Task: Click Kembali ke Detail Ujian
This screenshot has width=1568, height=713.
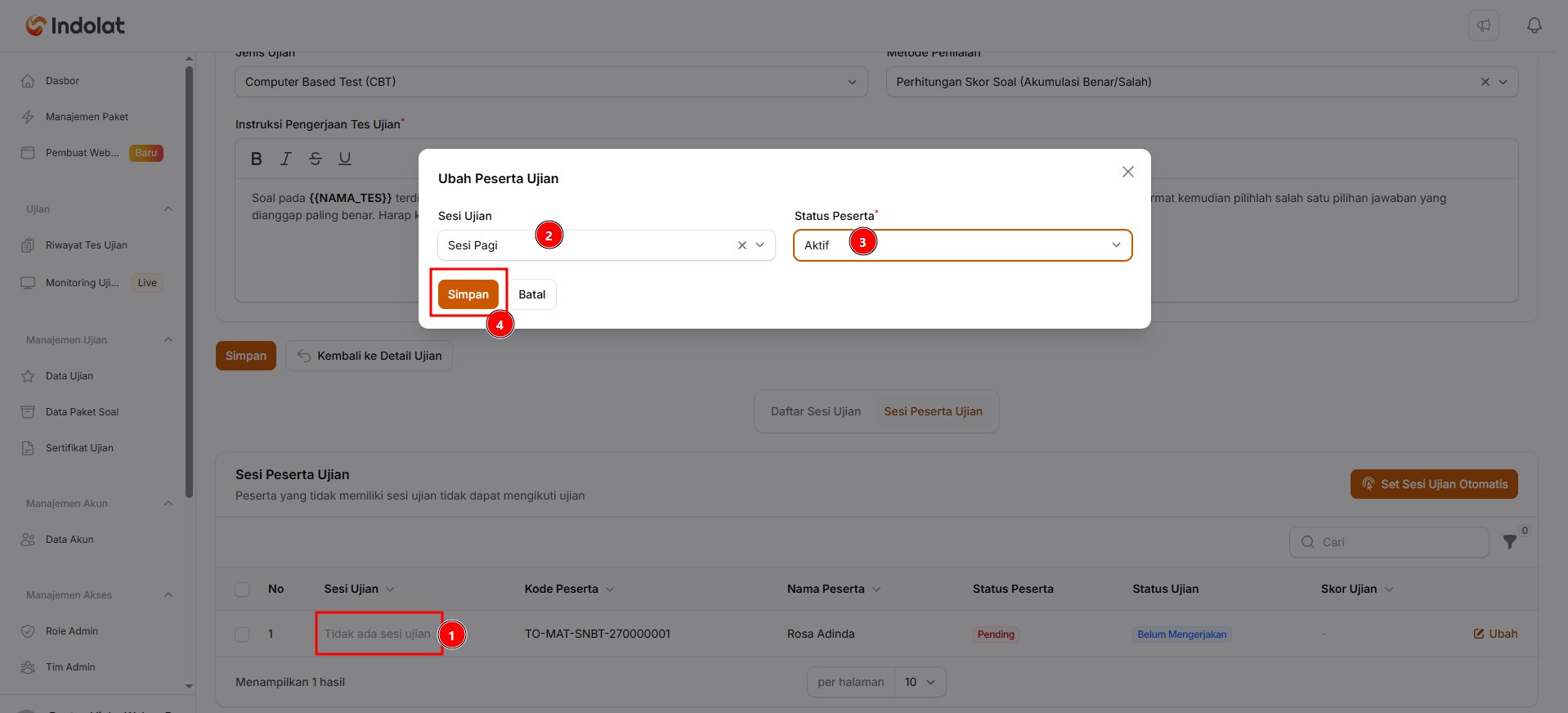Action: tap(369, 356)
